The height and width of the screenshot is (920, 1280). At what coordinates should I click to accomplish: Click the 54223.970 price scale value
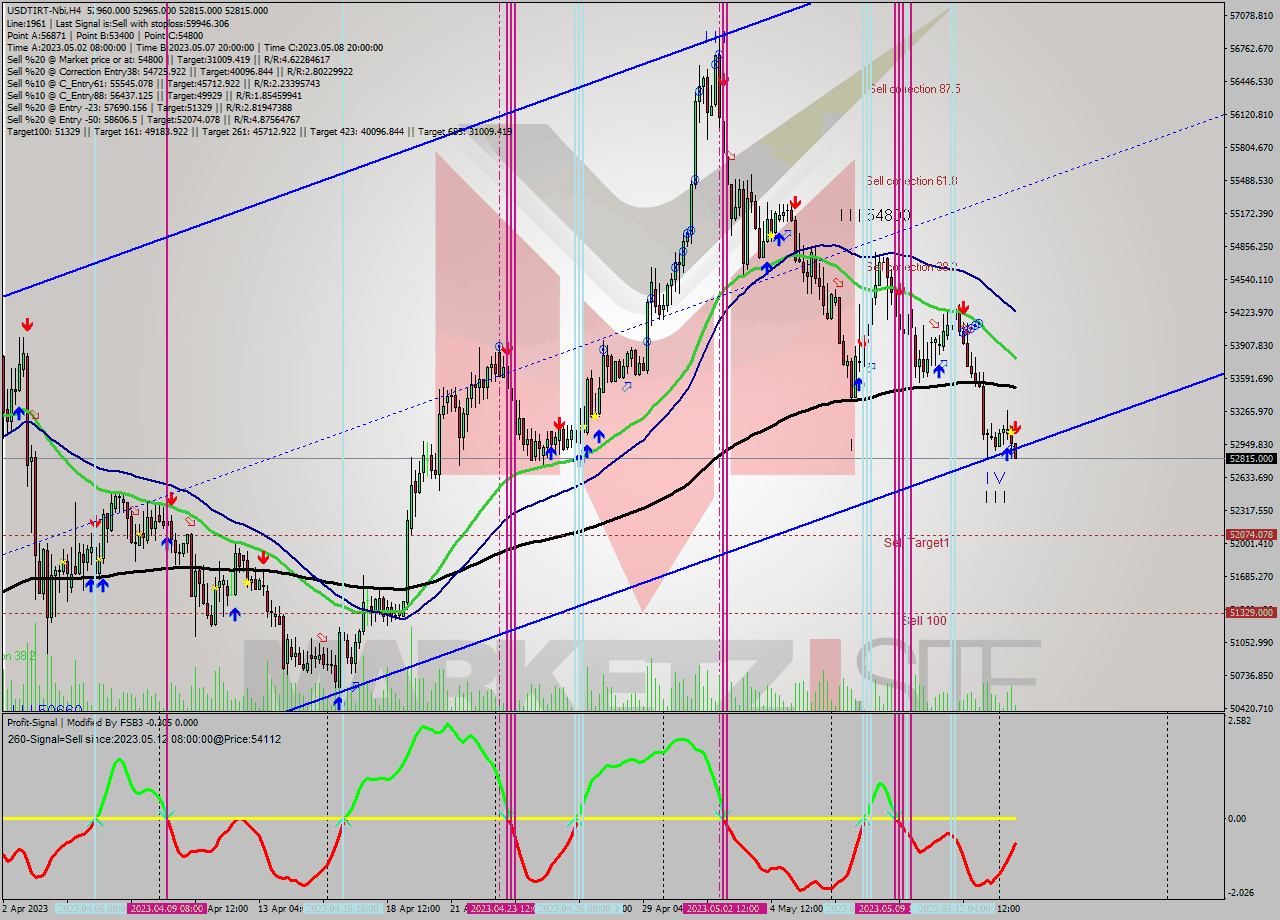1251,313
